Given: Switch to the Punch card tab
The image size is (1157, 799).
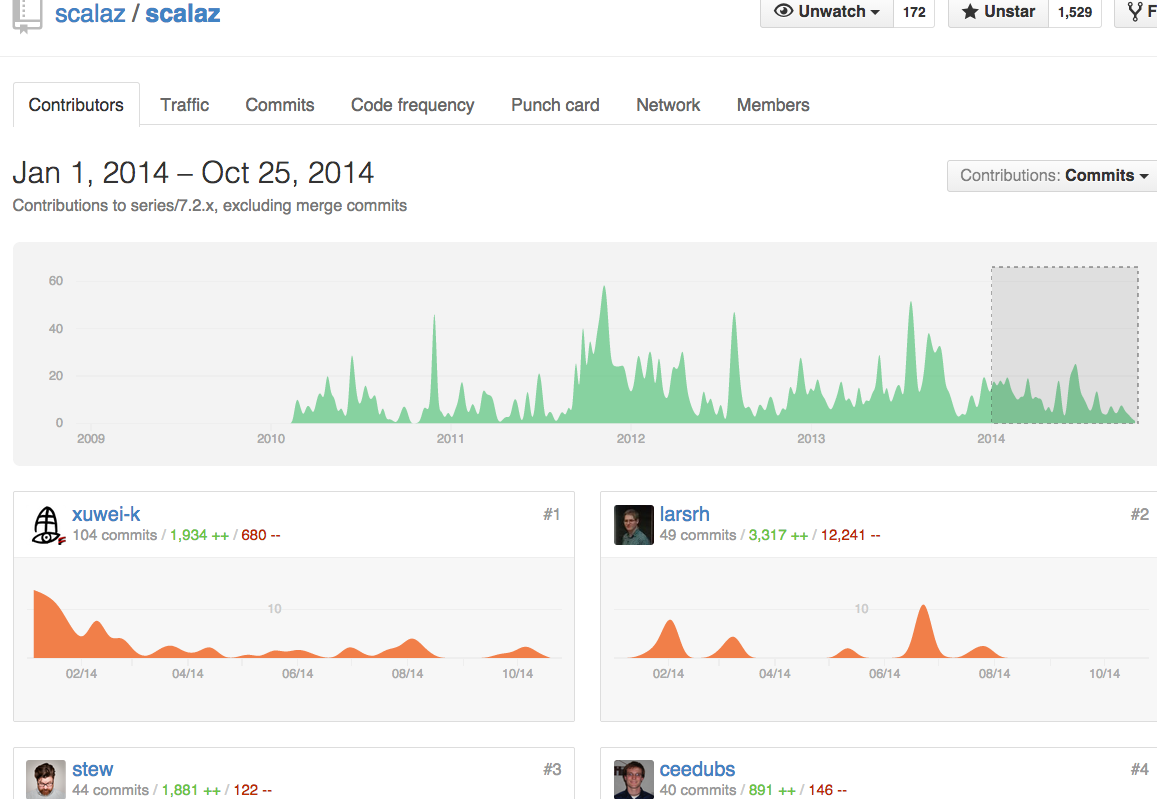Looking at the screenshot, I should click(555, 105).
